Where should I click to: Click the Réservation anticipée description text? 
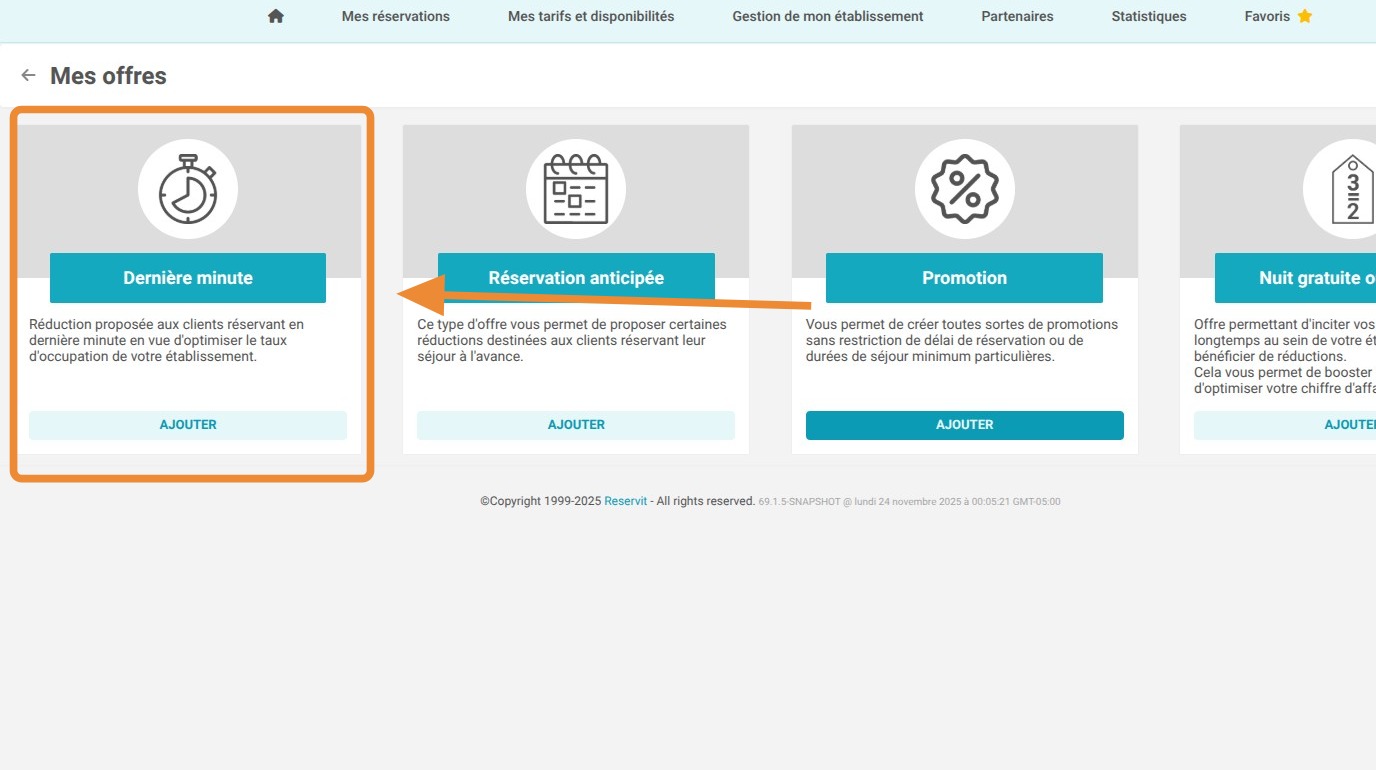572,340
